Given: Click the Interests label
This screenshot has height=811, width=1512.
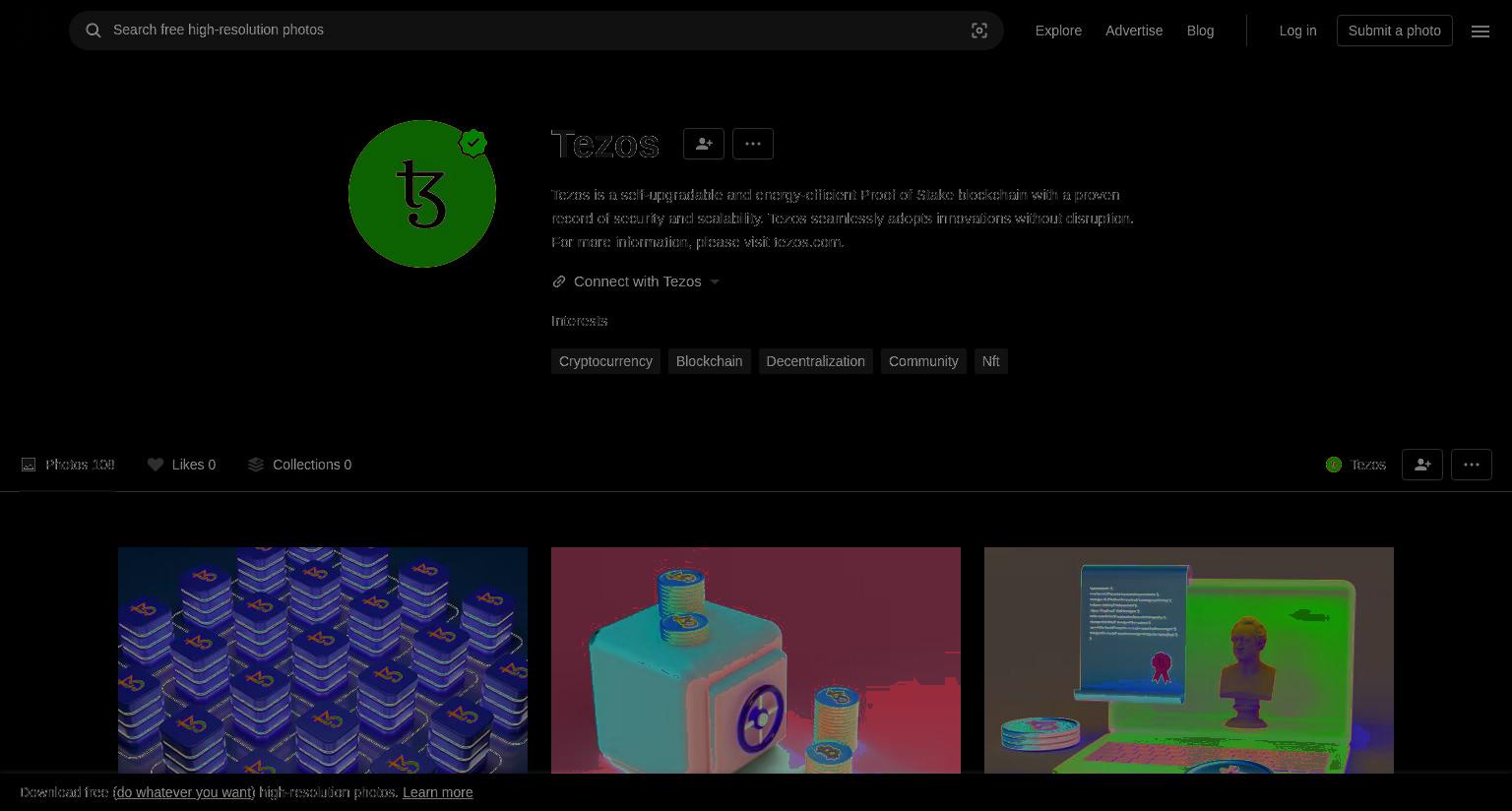Looking at the screenshot, I should [x=580, y=321].
